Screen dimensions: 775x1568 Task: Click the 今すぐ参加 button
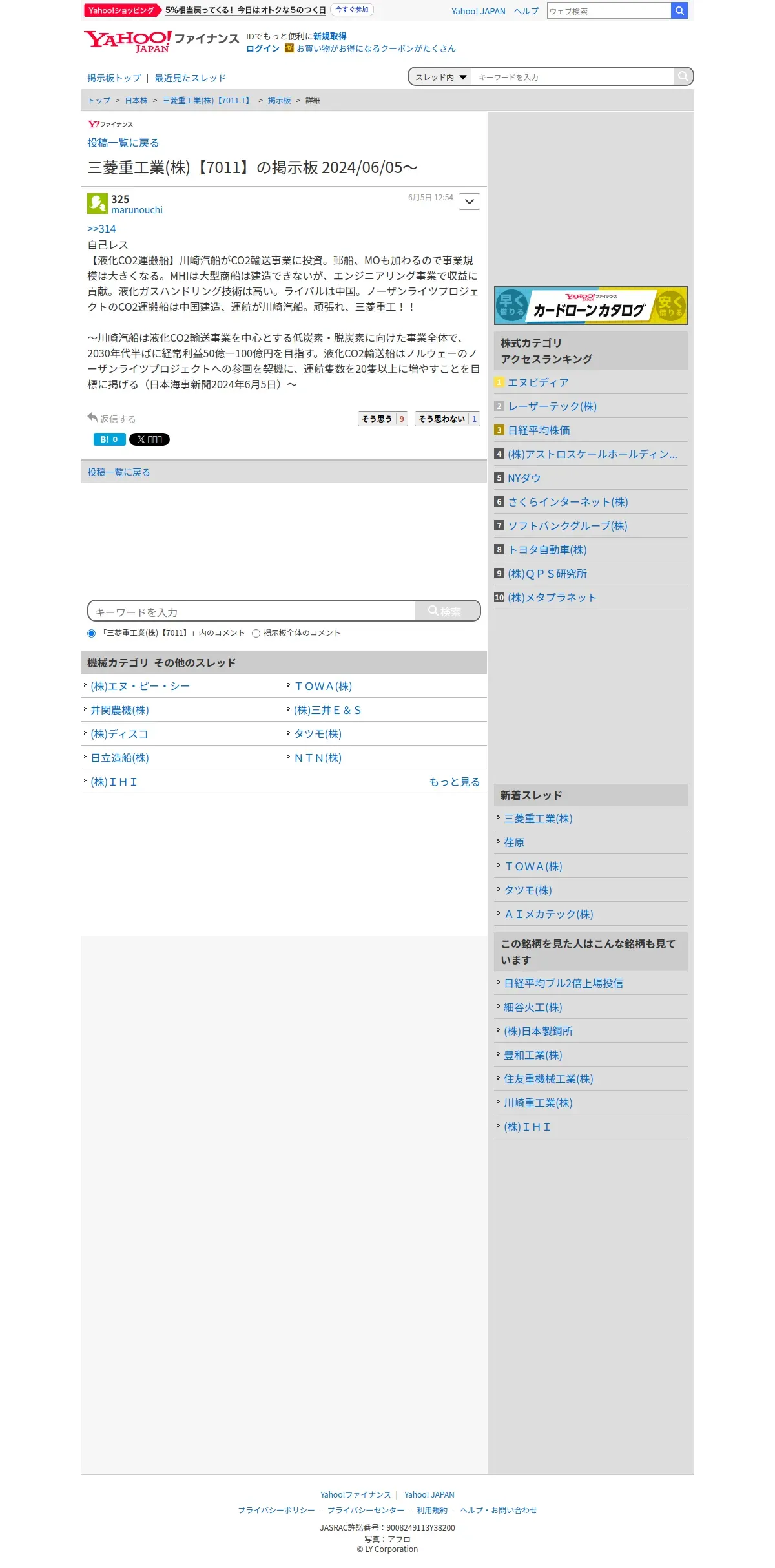[352, 10]
